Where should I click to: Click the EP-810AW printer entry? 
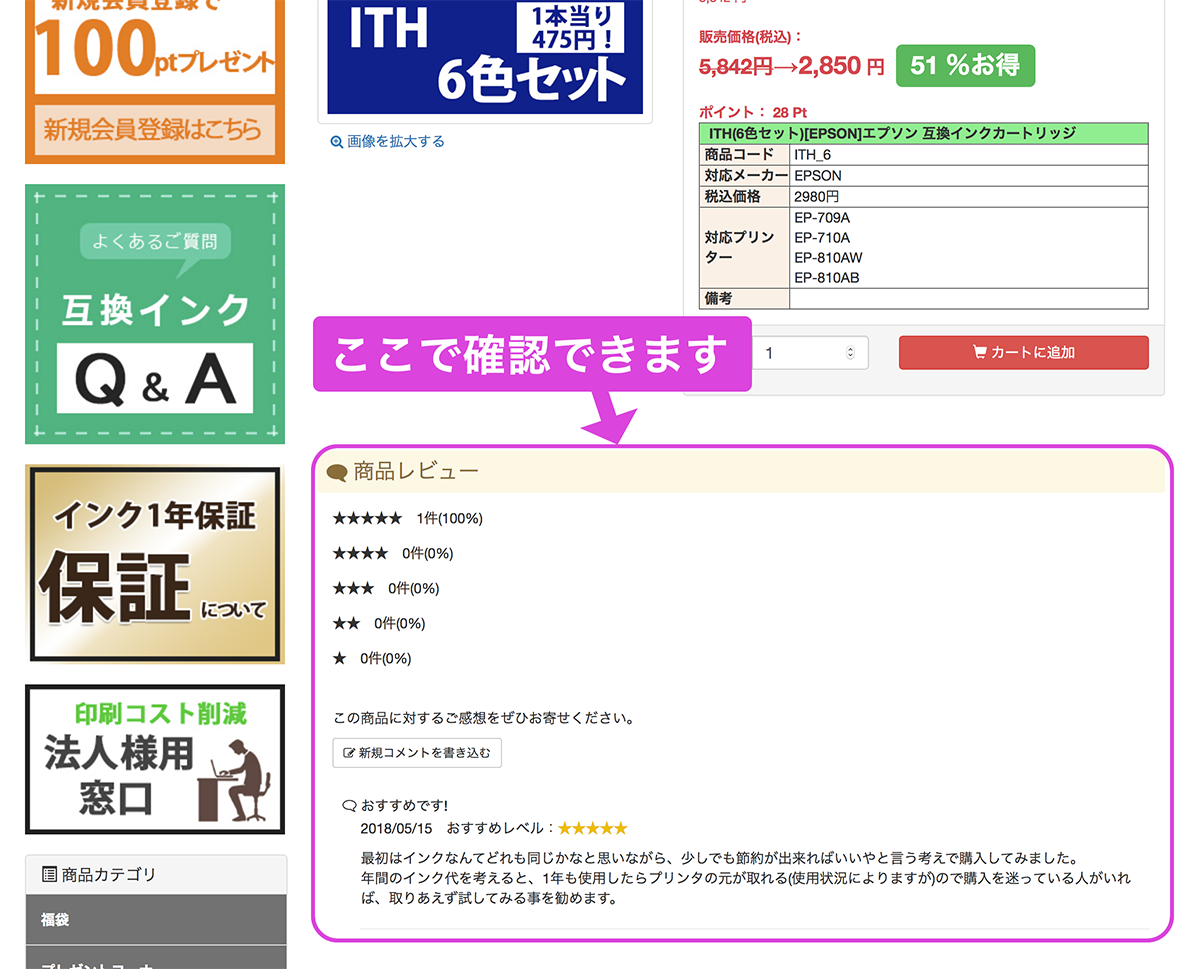pos(828,258)
